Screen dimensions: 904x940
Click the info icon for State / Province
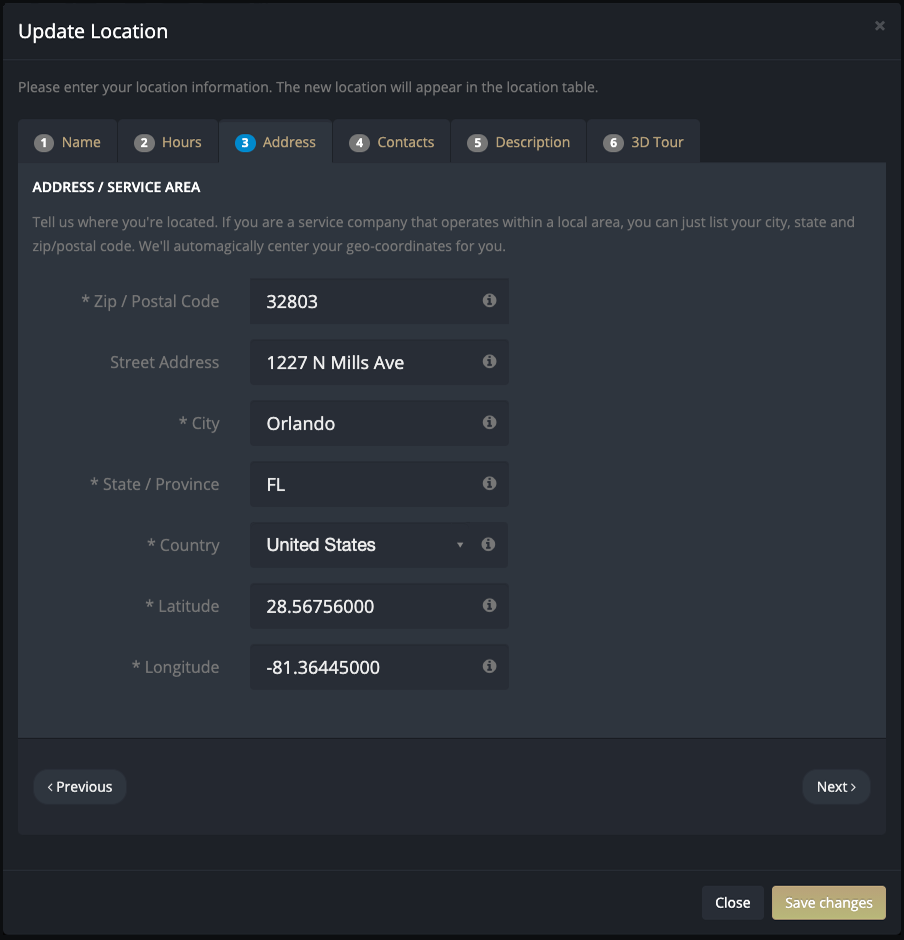tap(489, 483)
